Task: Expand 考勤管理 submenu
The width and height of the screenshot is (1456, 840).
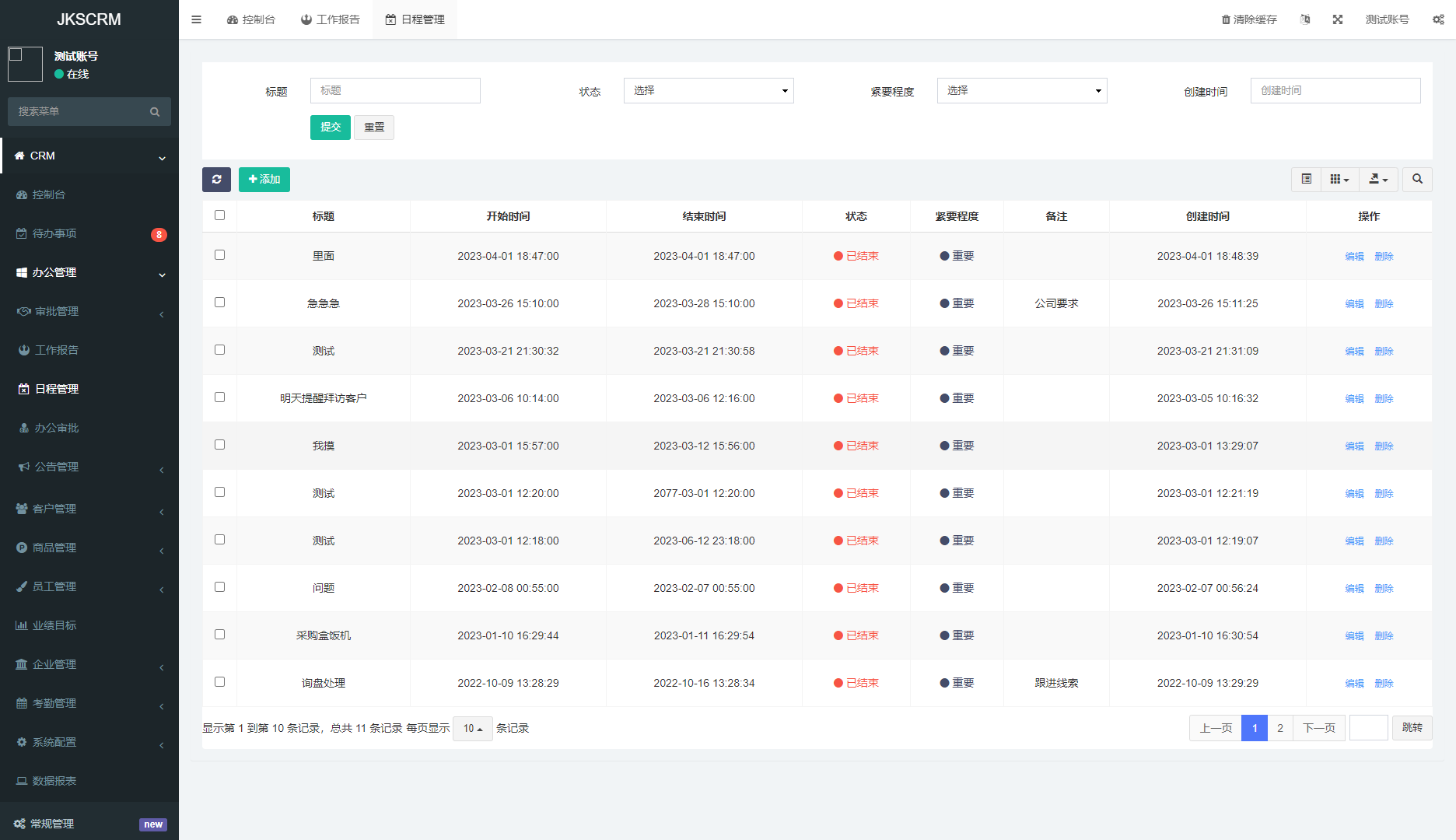Action: [x=89, y=703]
